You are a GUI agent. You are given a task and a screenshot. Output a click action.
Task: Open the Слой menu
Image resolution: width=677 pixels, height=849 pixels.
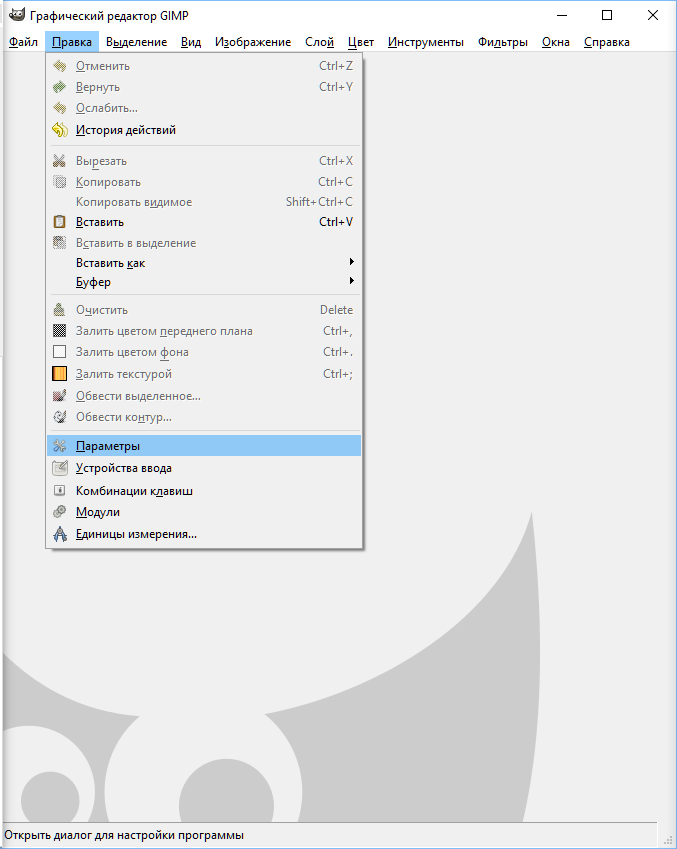(x=319, y=42)
